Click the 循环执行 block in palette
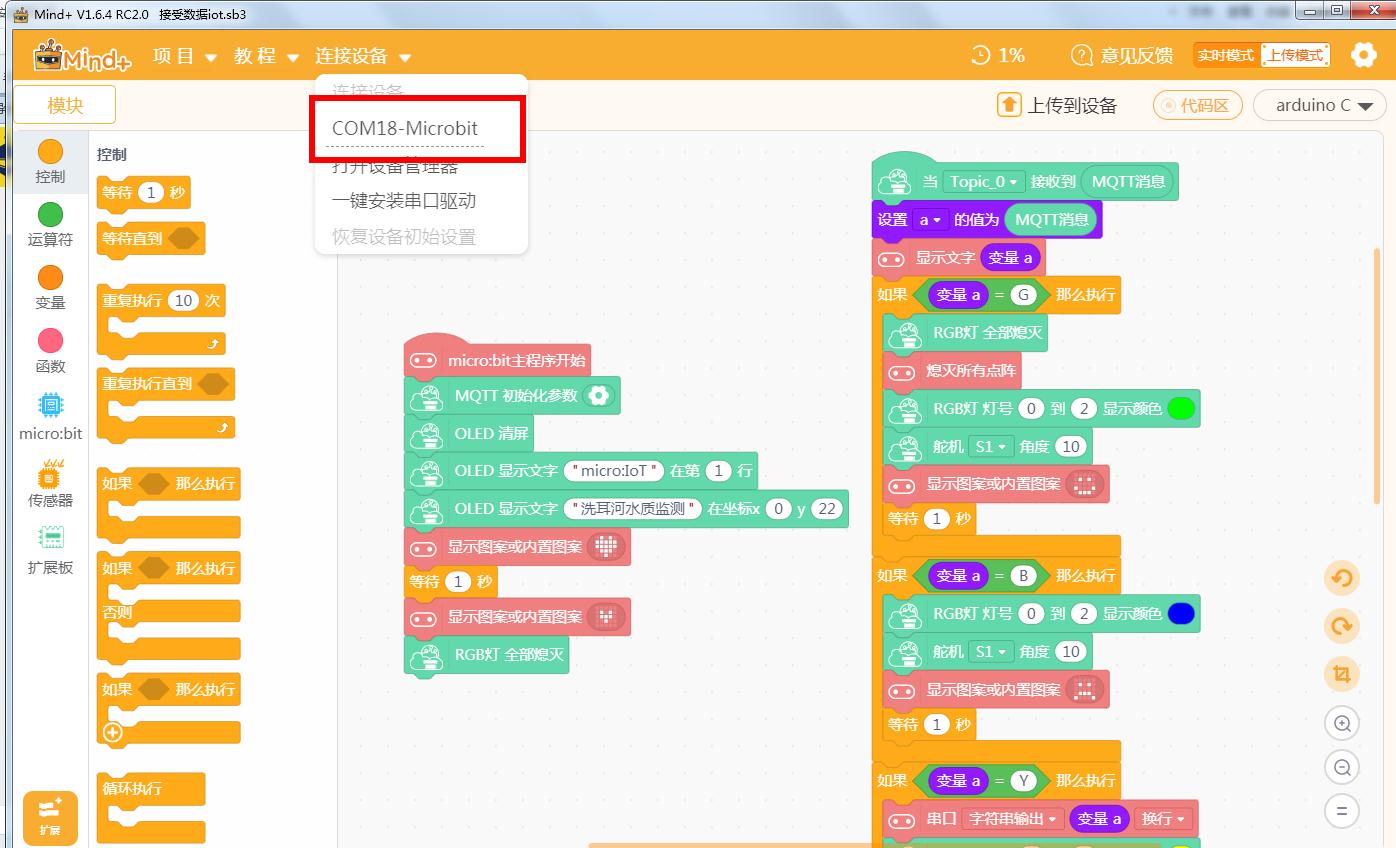 [151, 808]
